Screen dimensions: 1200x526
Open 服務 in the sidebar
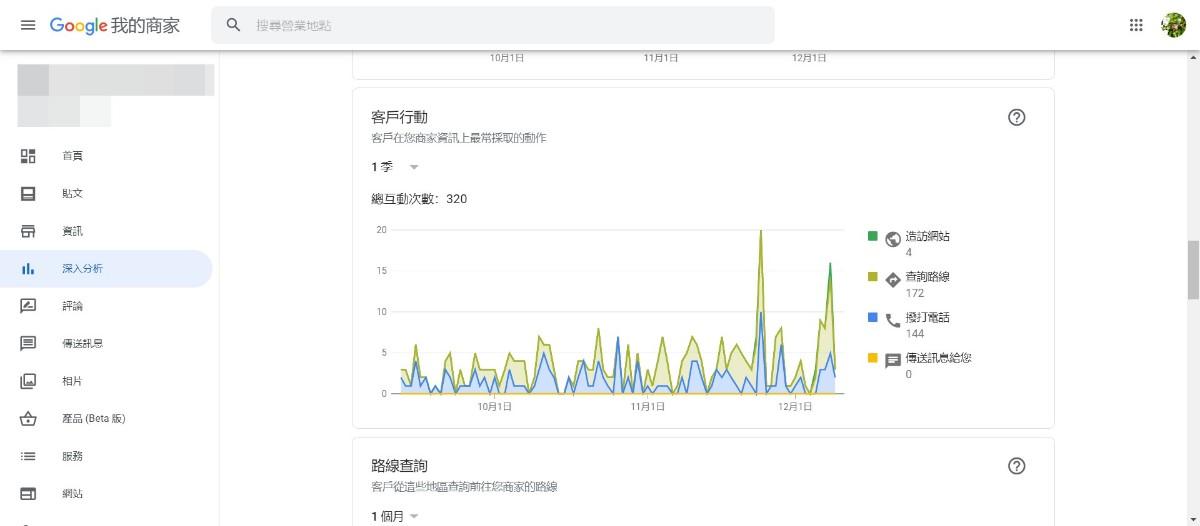pos(72,456)
